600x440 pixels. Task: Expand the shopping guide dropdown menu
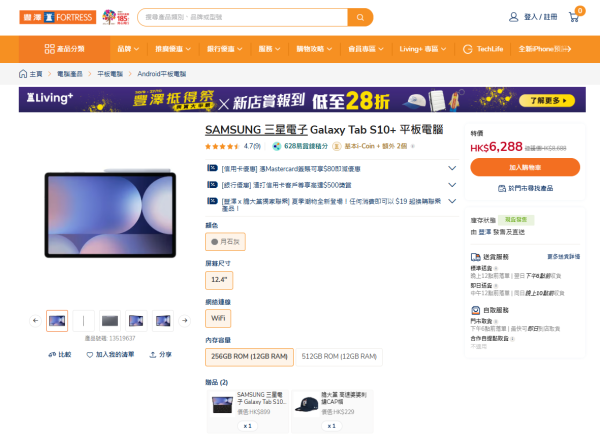314,49
